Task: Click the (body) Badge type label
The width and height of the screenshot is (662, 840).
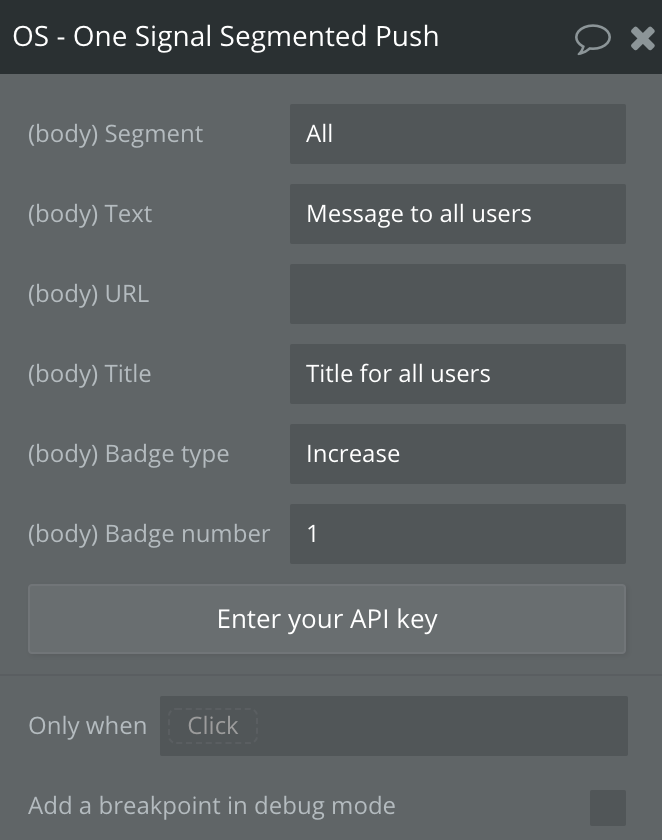Action: 129,454
